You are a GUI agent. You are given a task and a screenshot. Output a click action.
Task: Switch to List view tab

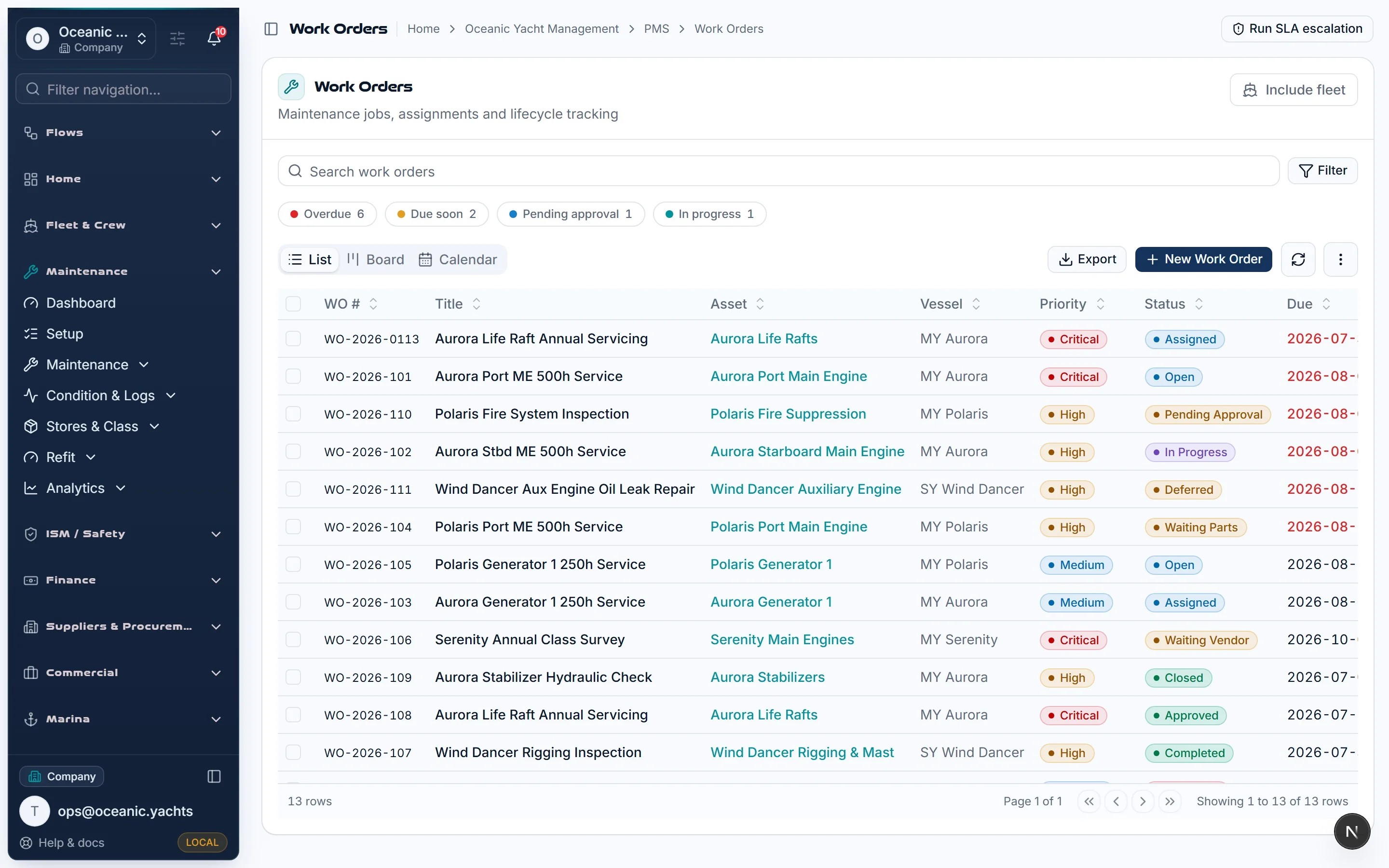click(310, 259)
